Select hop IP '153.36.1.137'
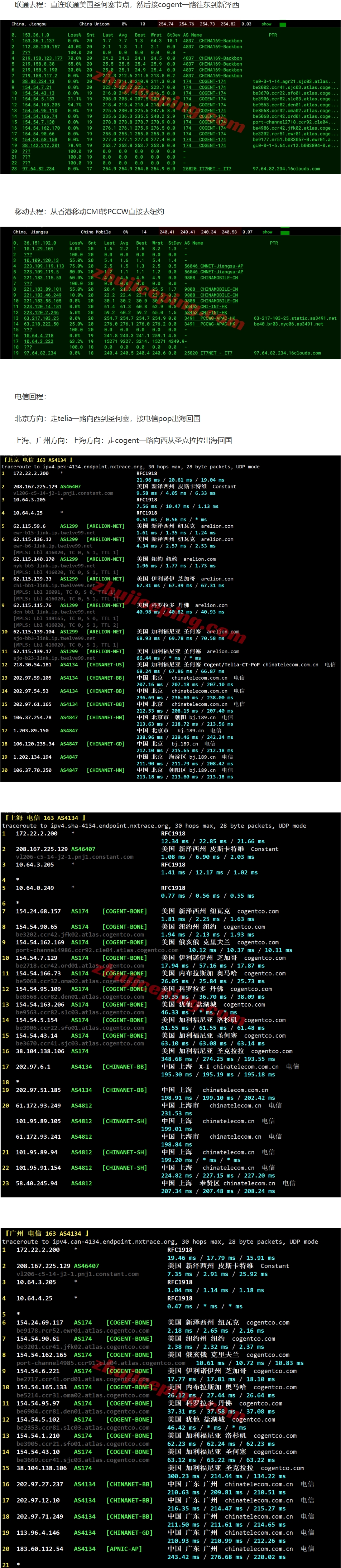341x1568 pixels. (x=38, y=41)
